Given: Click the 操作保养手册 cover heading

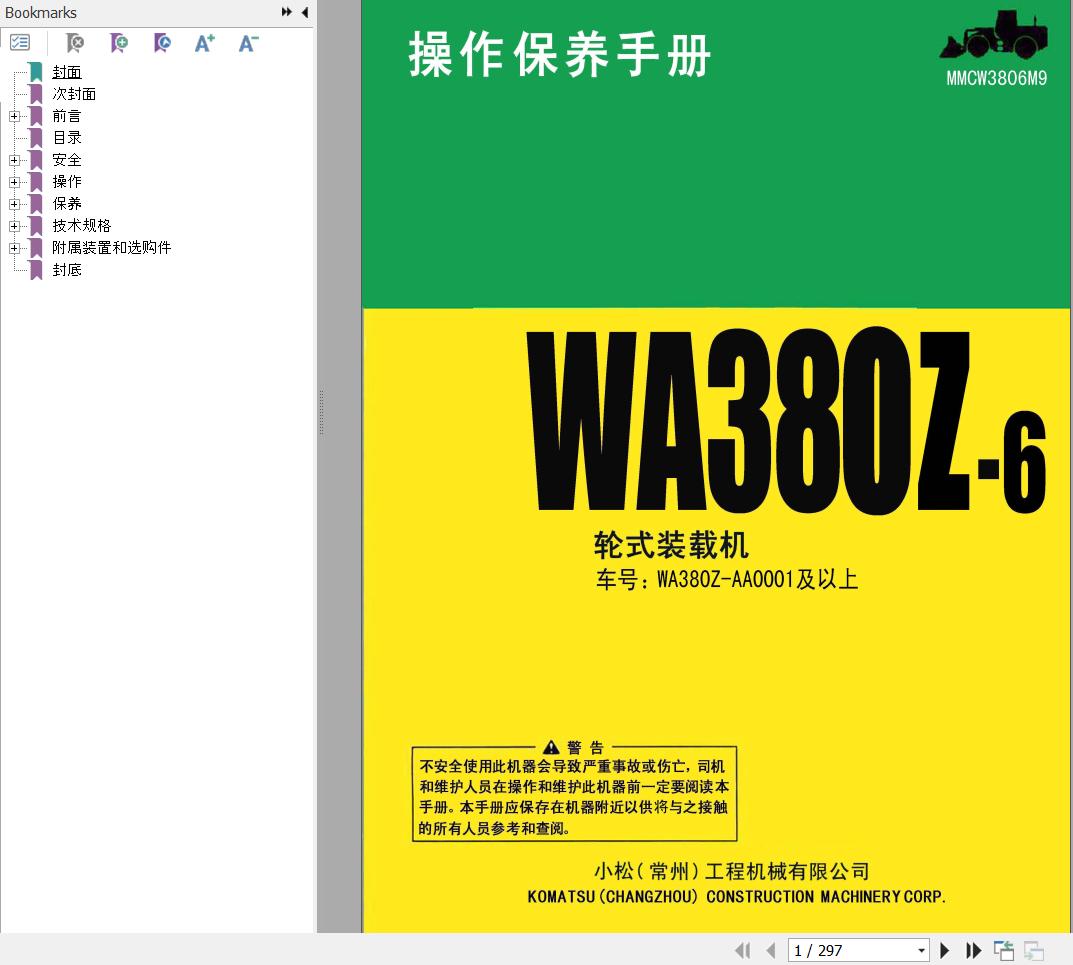Looking at the screenshot, I should (x=560, y=55).
